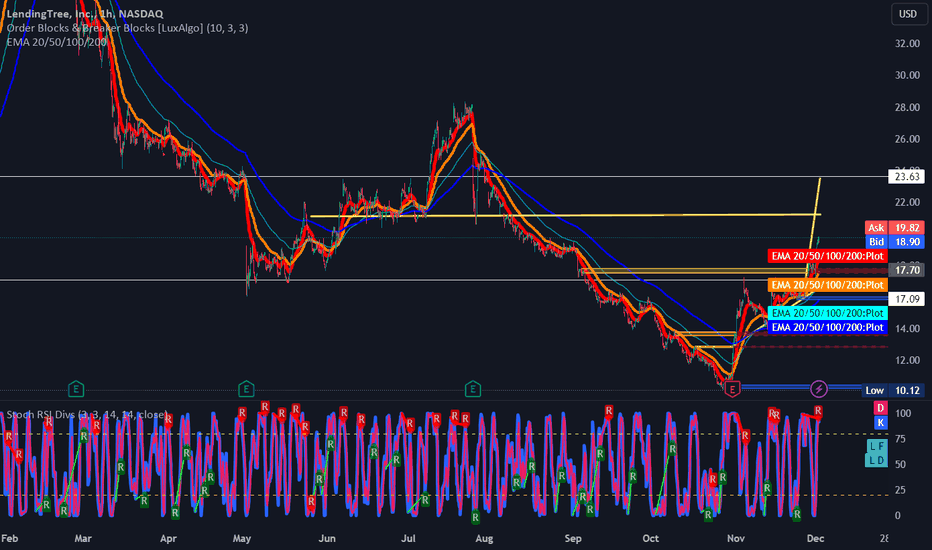The width and height of the screenshot is (932, 550).
Task: Click the 12.00 price axis value
Action: pyautogui.click(x=907, y=360)
